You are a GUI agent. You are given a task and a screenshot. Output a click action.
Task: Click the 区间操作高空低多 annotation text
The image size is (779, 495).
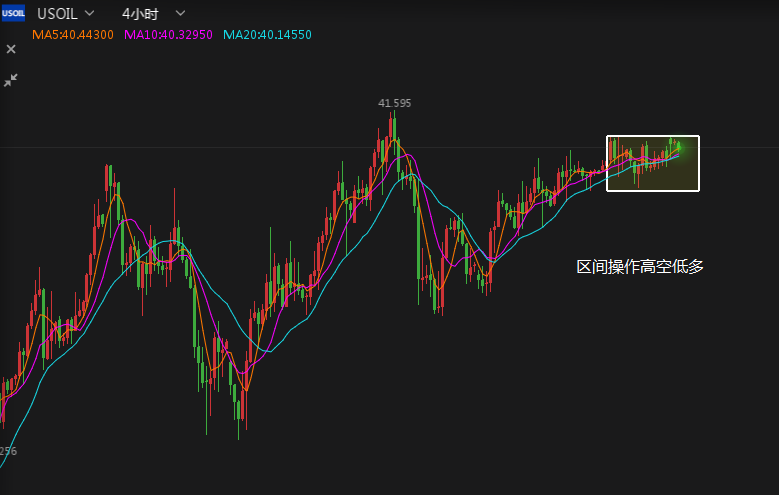pyautogui.click(x=640, y=267)
